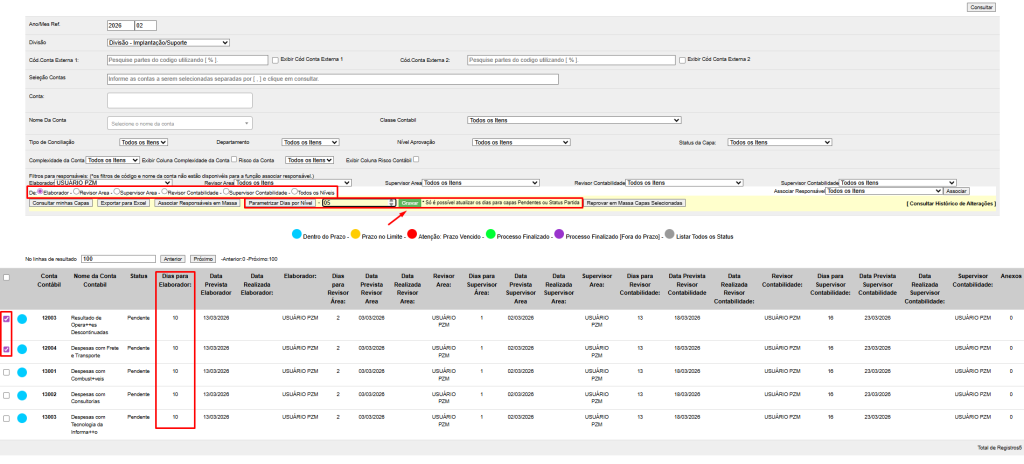The height and width of the screenshot is (464, 1024).
Task: Click gray 'Listar Todos os Status' circle
Action: 670,235
